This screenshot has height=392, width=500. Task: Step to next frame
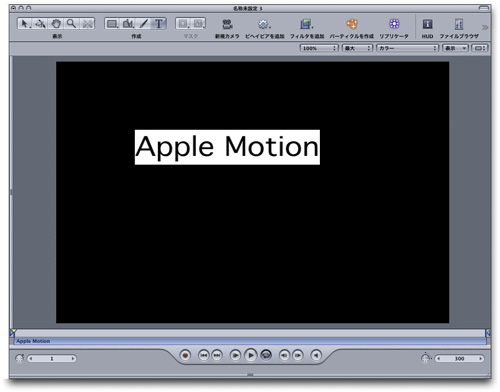[298, 355]
